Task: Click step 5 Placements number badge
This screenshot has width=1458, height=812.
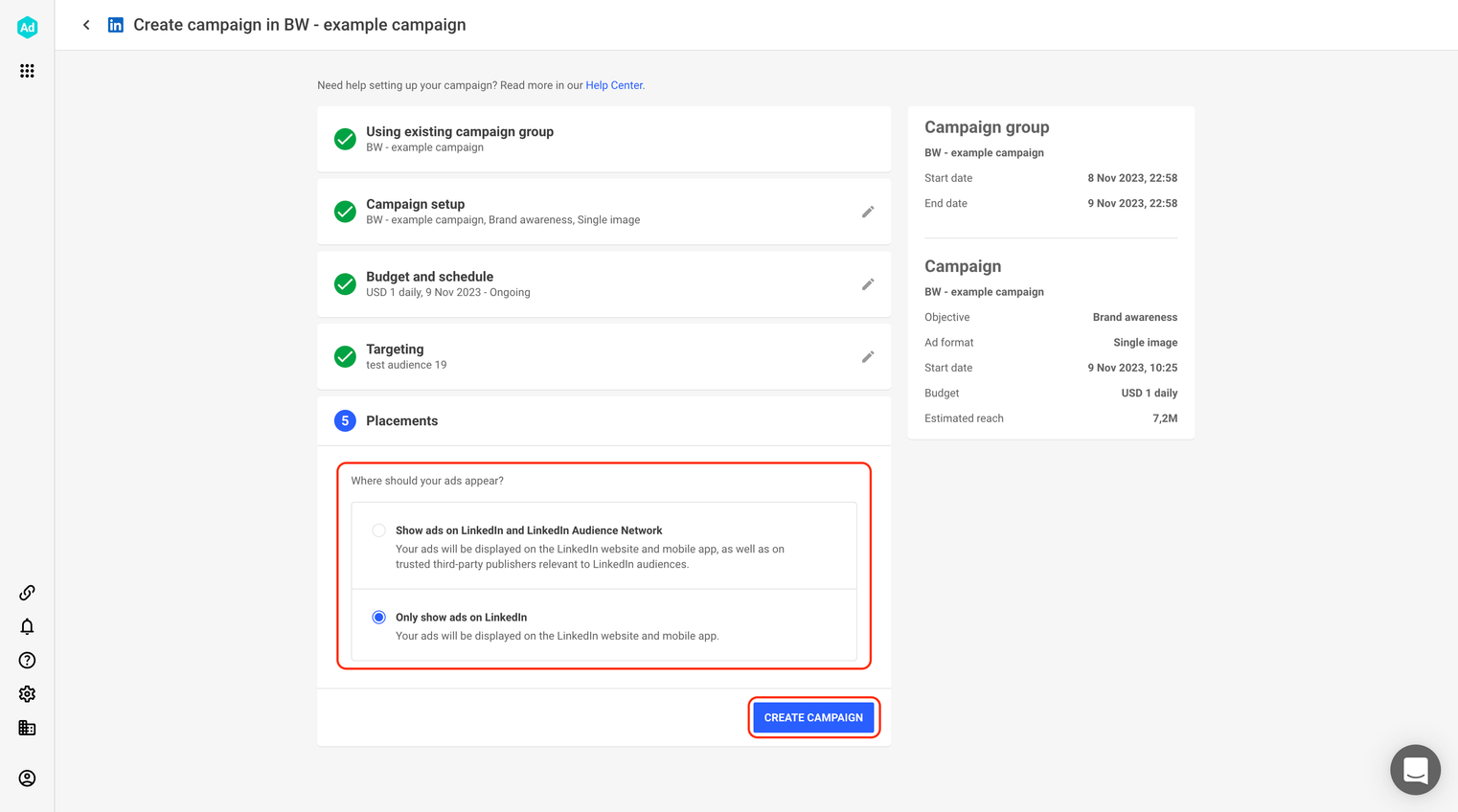Action: tap(345, 420)
